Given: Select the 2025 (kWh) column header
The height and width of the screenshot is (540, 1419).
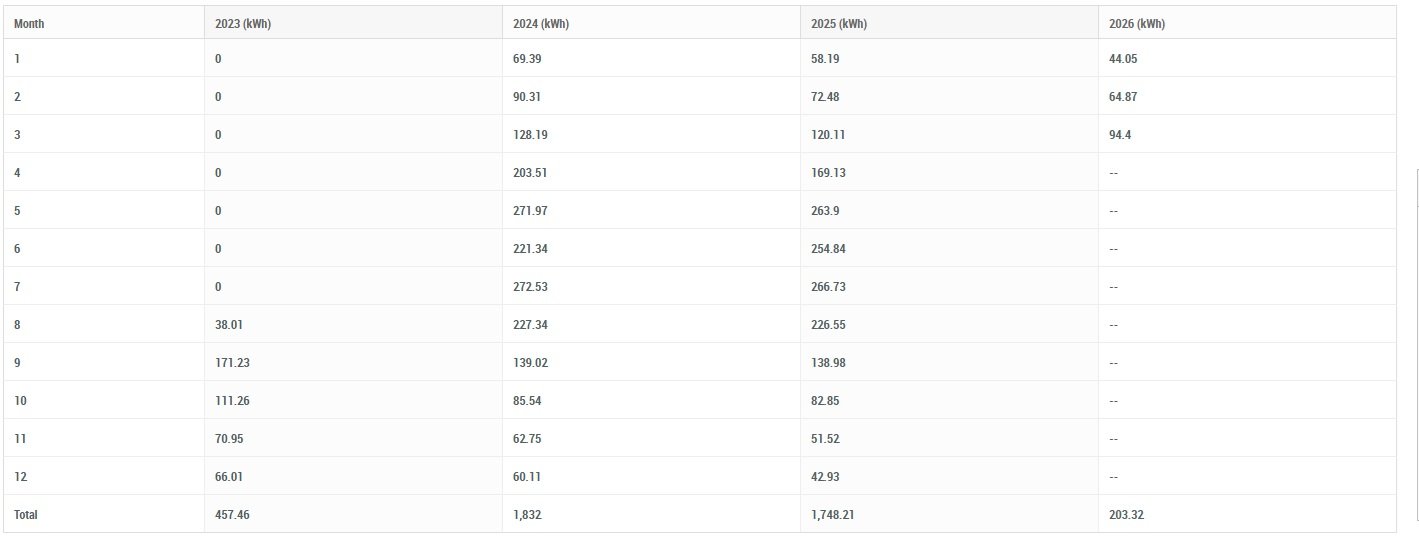Looking at the screenshot, I should click(839, 24).
